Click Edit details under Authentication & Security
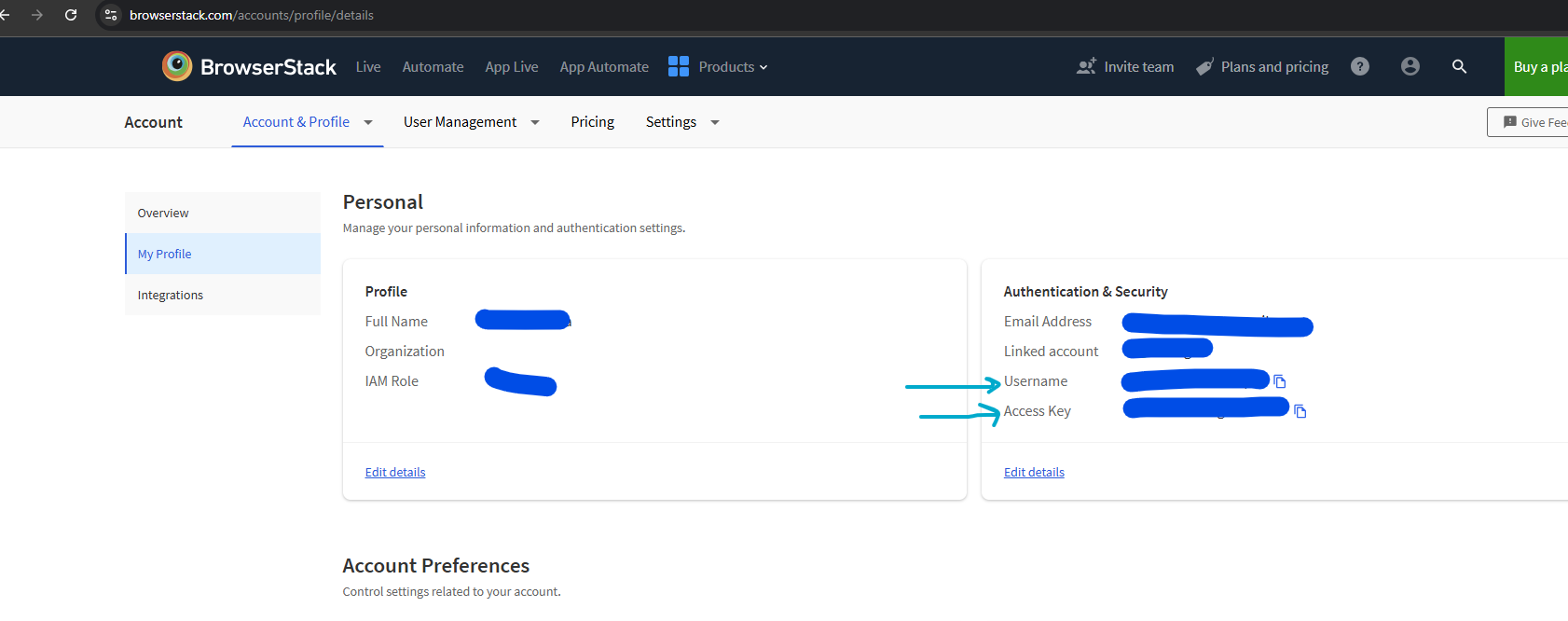The image size is (1568, 621). tap(1034, 472)
